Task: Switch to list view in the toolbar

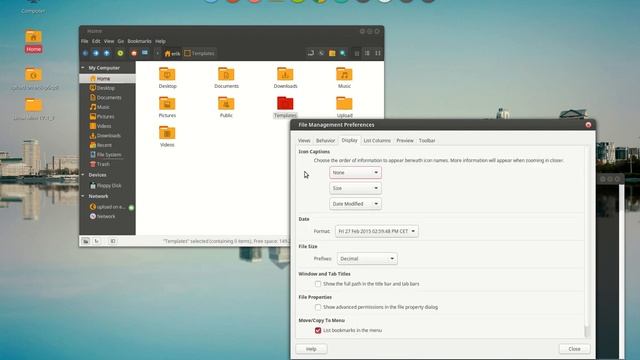Action: coord(367,53)
